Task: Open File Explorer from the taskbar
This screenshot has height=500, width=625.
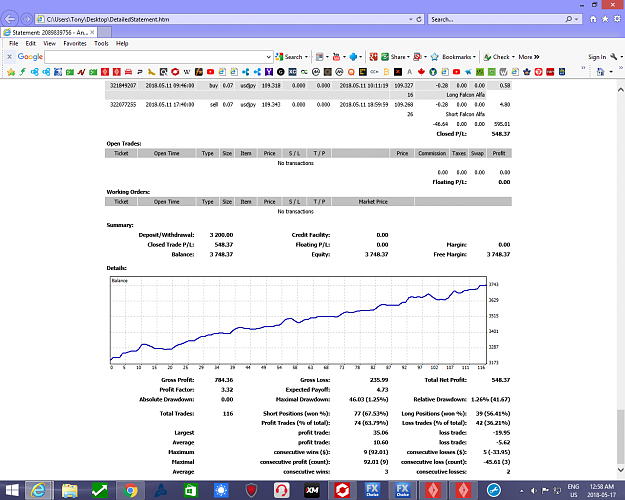Action: (70, 490)
